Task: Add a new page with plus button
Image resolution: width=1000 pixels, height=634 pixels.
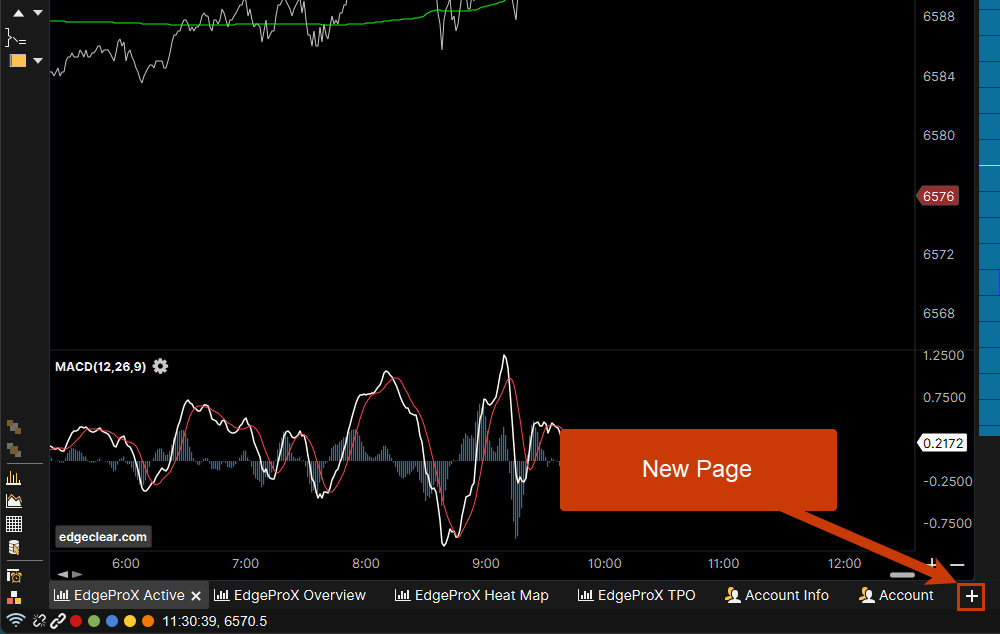Action: pos(971,596)
